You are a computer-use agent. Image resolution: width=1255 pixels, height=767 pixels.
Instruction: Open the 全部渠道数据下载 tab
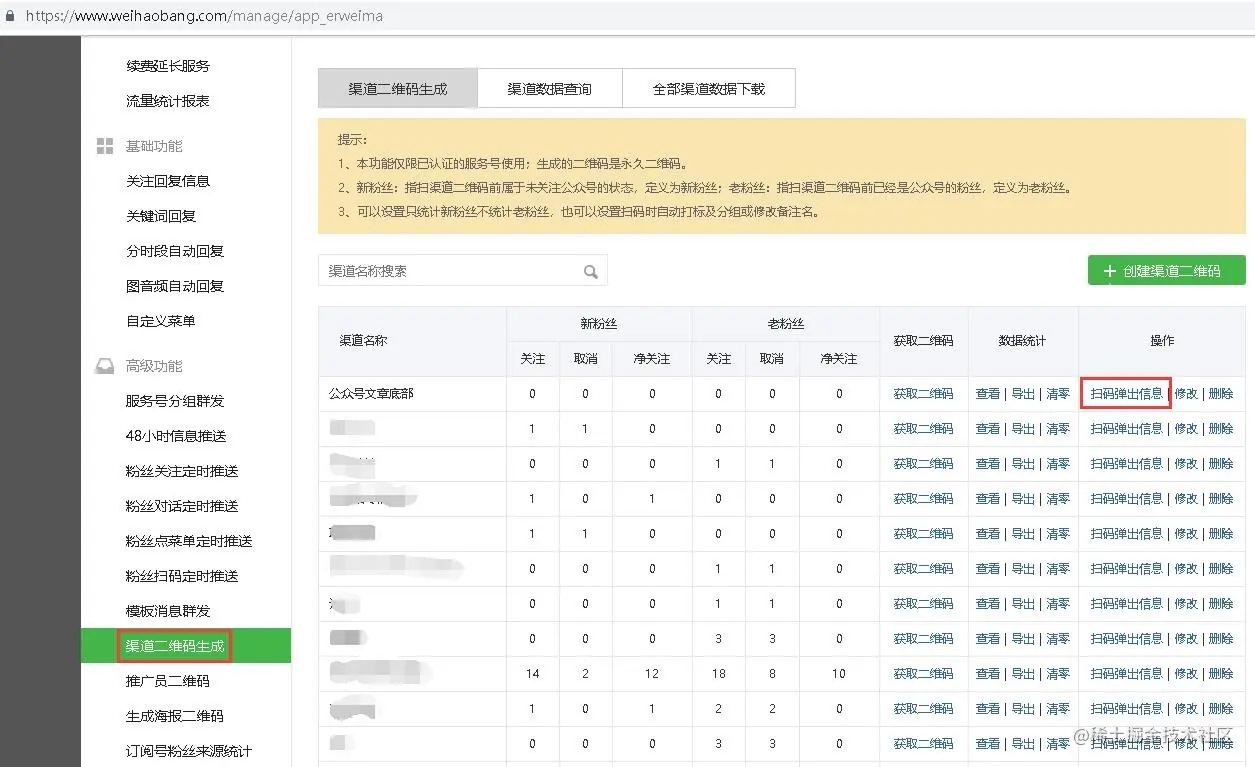tap(709, 88)
